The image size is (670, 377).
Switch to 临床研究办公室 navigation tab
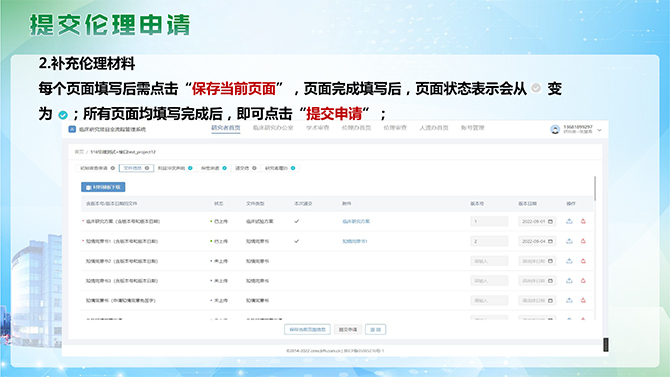point(273,128)
